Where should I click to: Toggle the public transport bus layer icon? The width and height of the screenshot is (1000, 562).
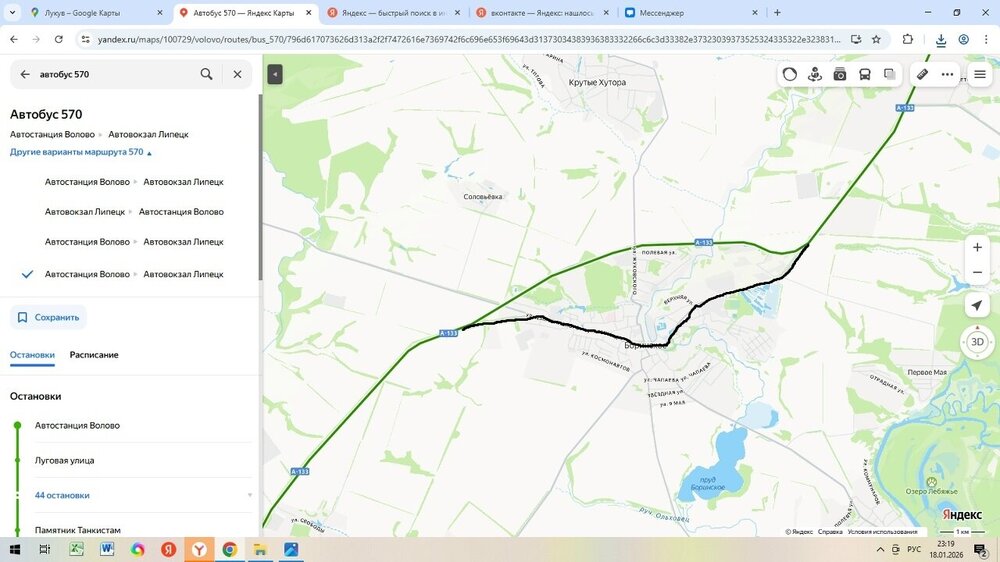(x=865, y=74)
